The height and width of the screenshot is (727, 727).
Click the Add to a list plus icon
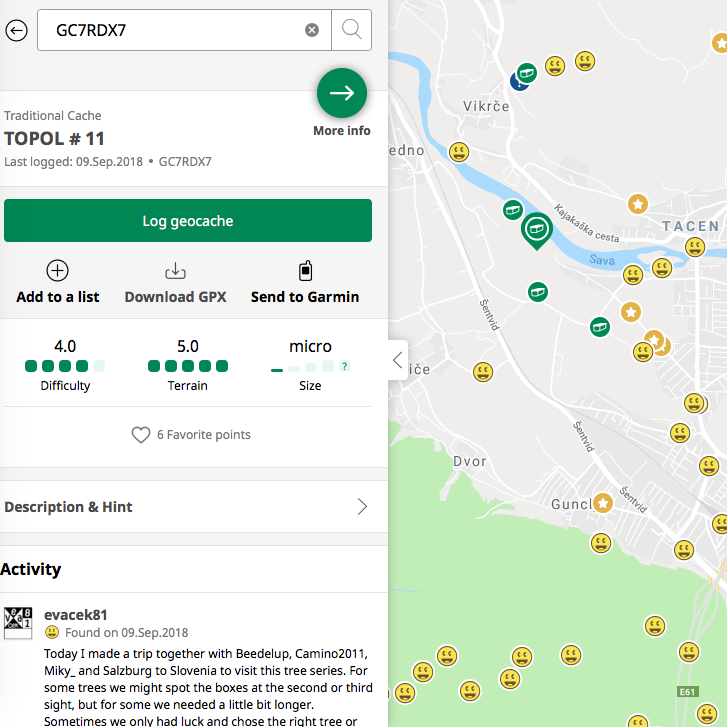coord(57,271)
